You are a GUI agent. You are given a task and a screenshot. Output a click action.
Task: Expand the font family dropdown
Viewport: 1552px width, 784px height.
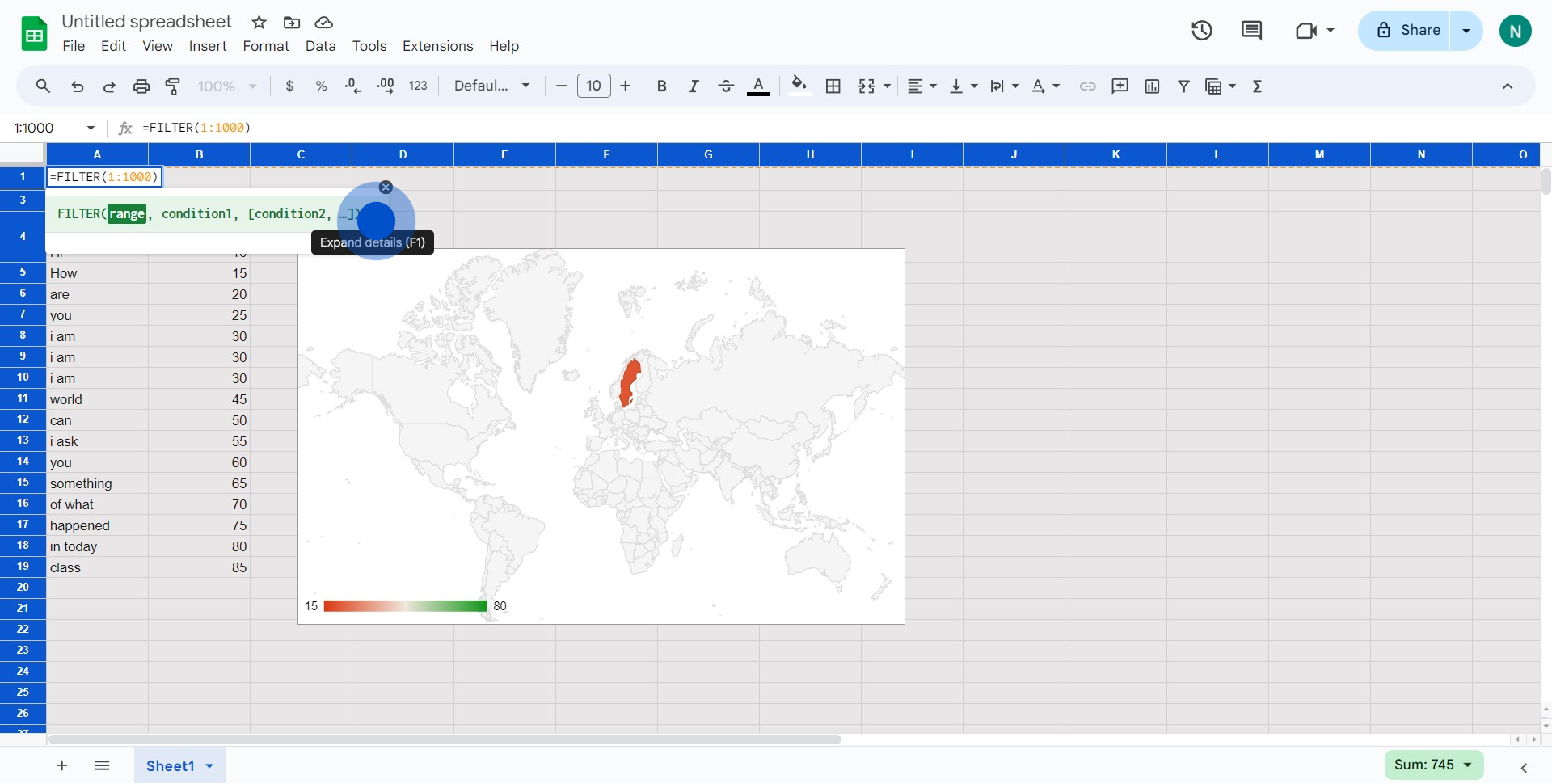point(491,86)
